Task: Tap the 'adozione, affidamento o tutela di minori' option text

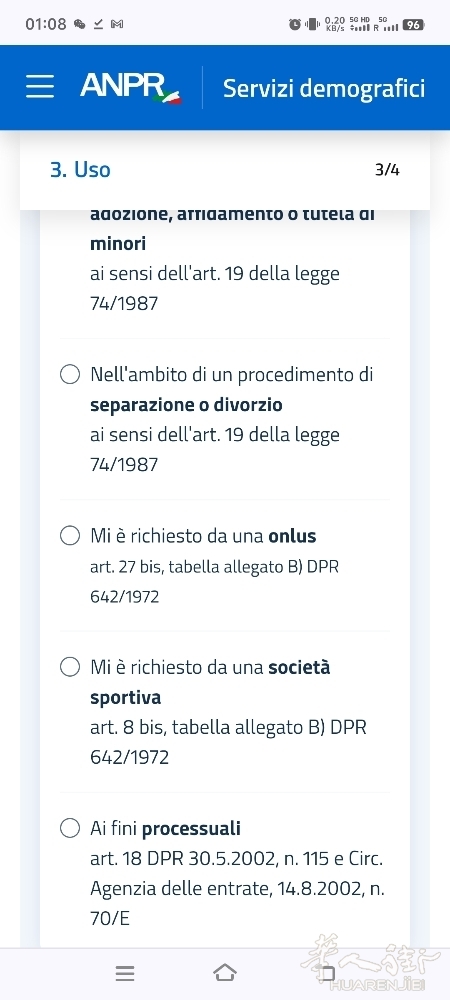Action: [x=232, y=228]
